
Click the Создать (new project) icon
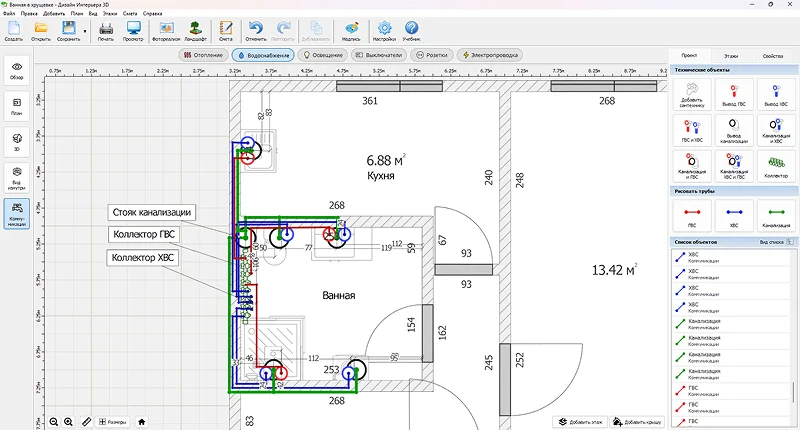point(13,31)
